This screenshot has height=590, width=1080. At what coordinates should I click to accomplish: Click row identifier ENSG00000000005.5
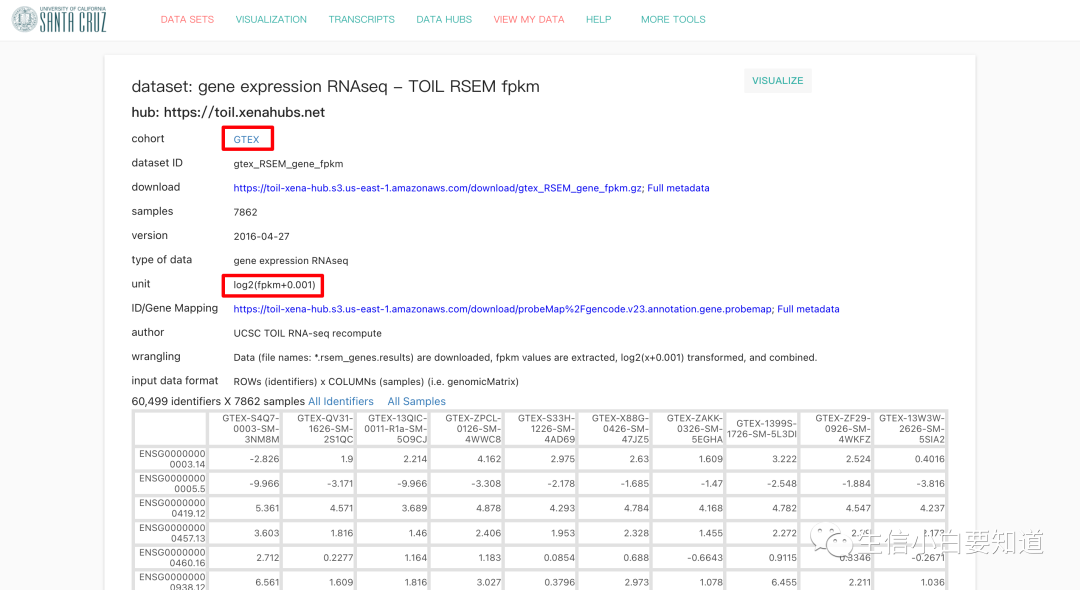[x=172, y=483]
